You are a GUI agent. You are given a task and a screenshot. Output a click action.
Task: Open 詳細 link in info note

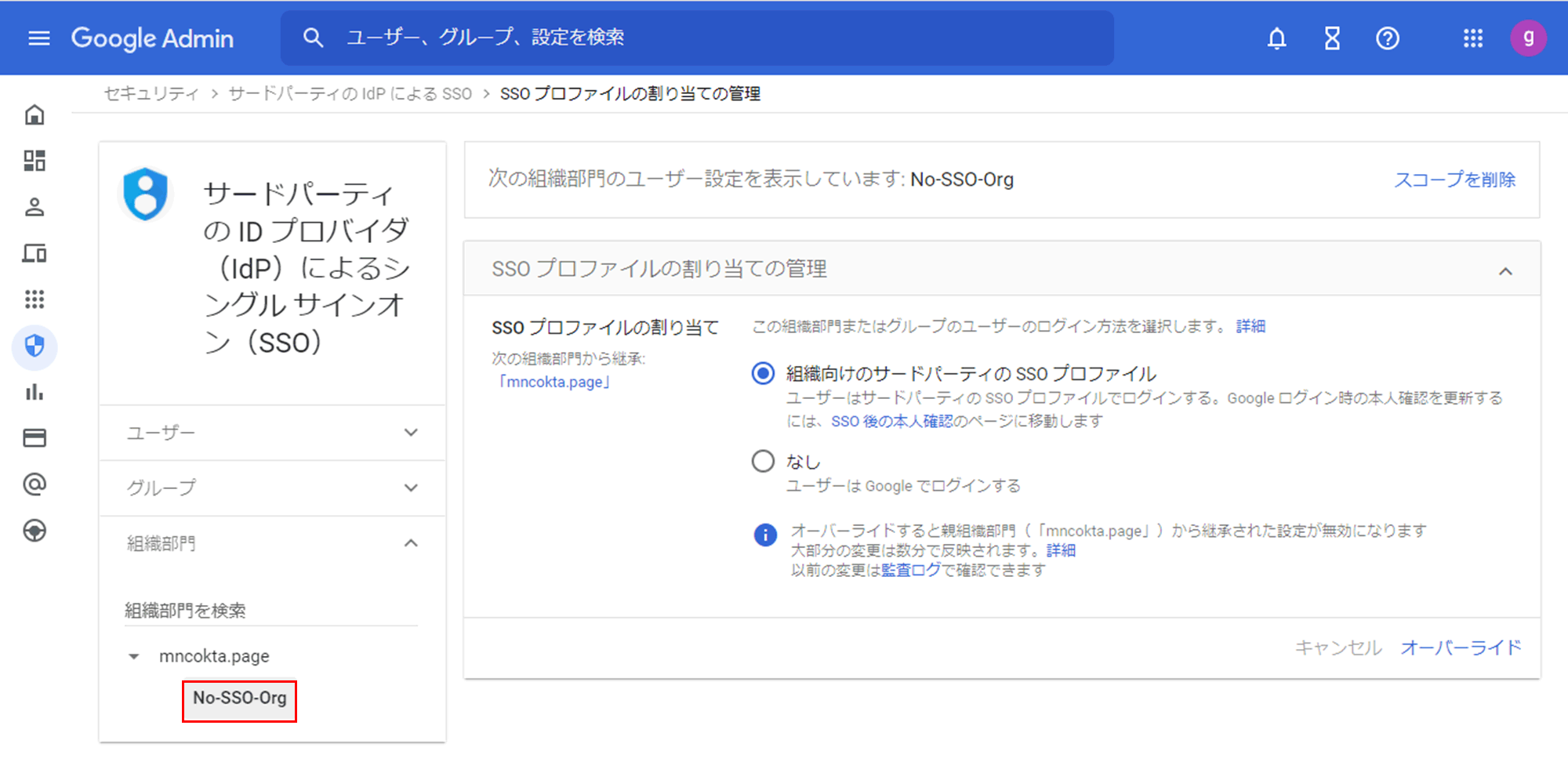pyautogui.click(x=1061, y=550)
